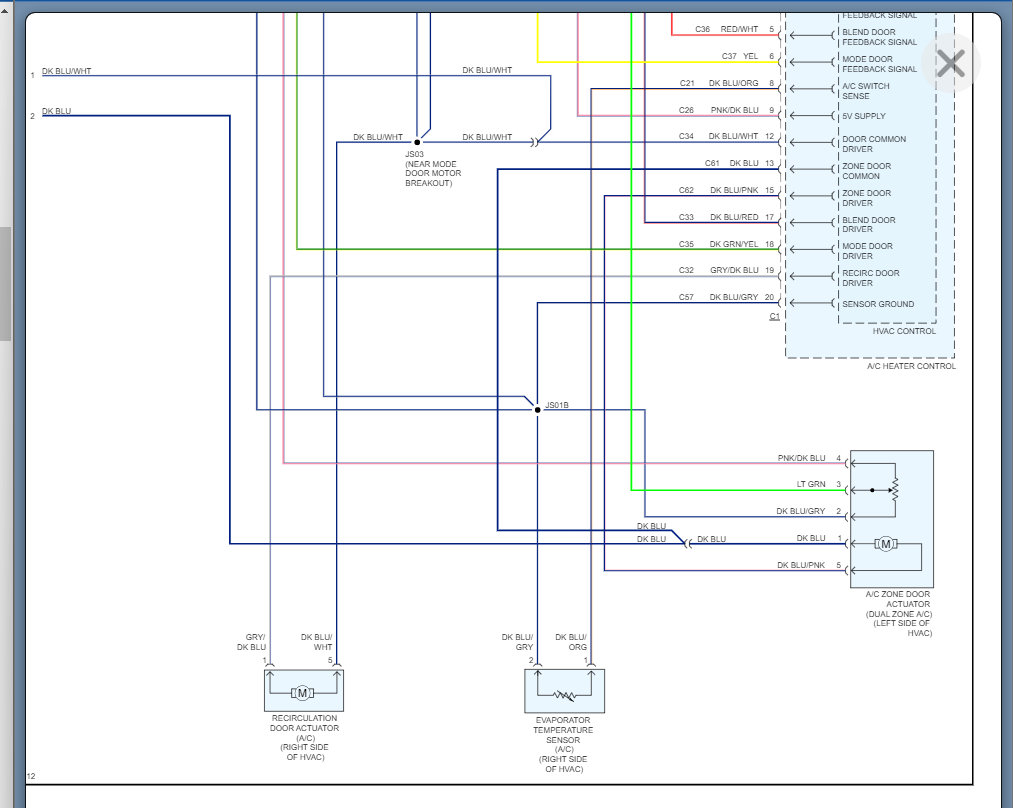Viewport: 1013px width, 808px height.
Task: Click the ZONE DOOR COMMON pin description
Action: pyautogui.click(x=866, y=171)
